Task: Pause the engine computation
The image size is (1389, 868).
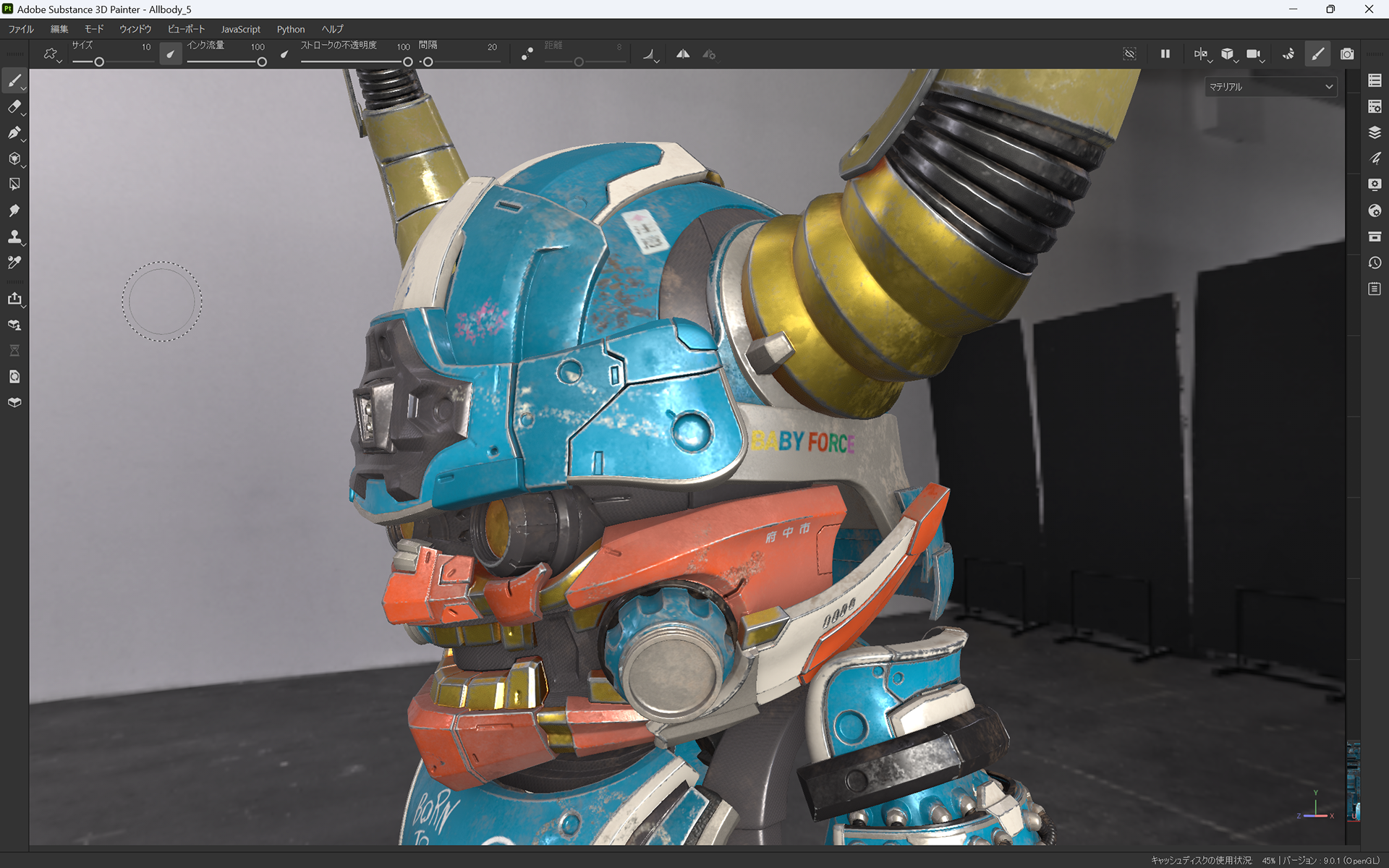Action: pyautogui.click(x=1165, y=54)
